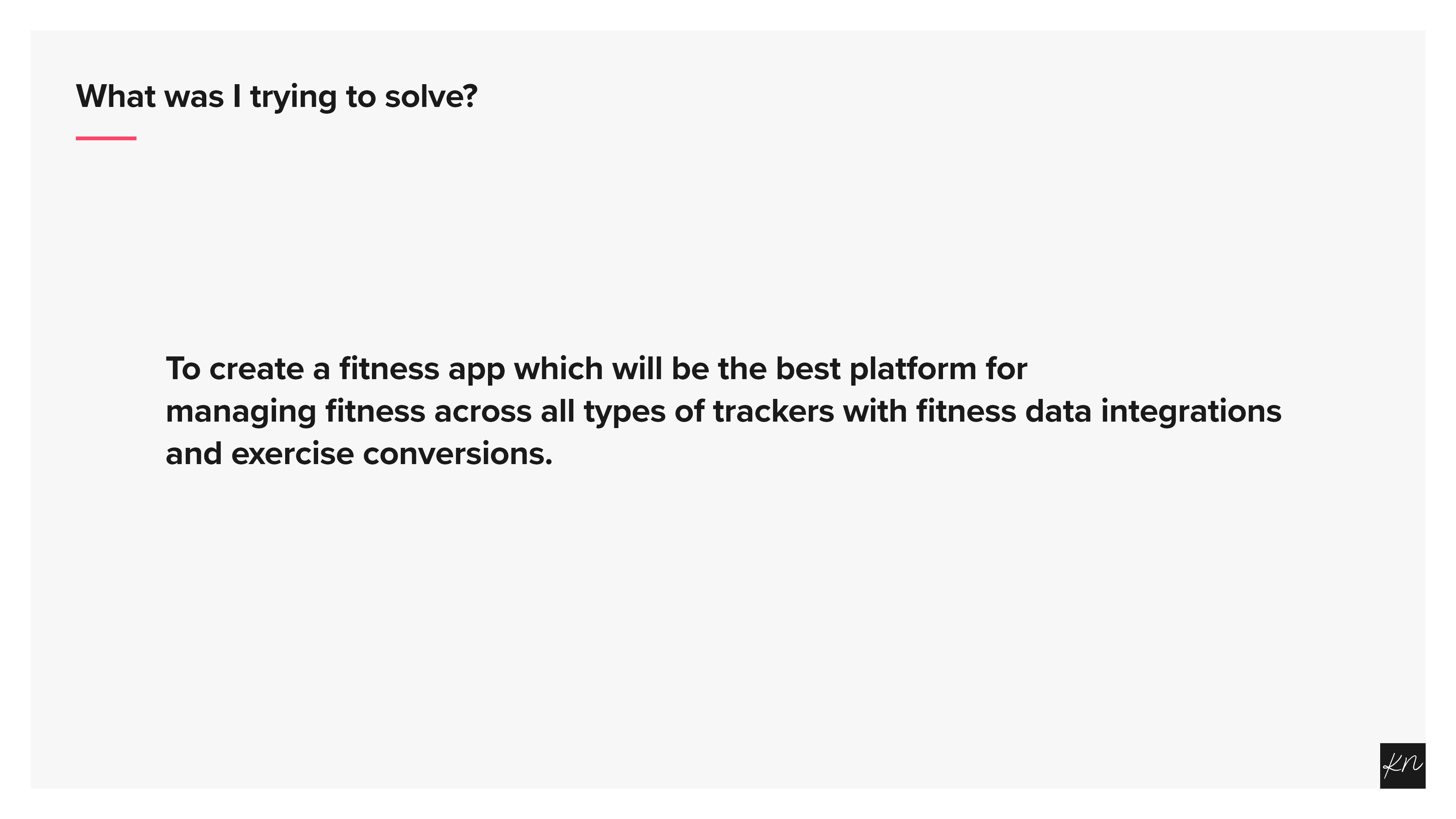Image resolution: width=1456 pixels, height=819 pixels.
Task: Click the heading 'What was I trying to solve?'
Action: coord(276,96)
